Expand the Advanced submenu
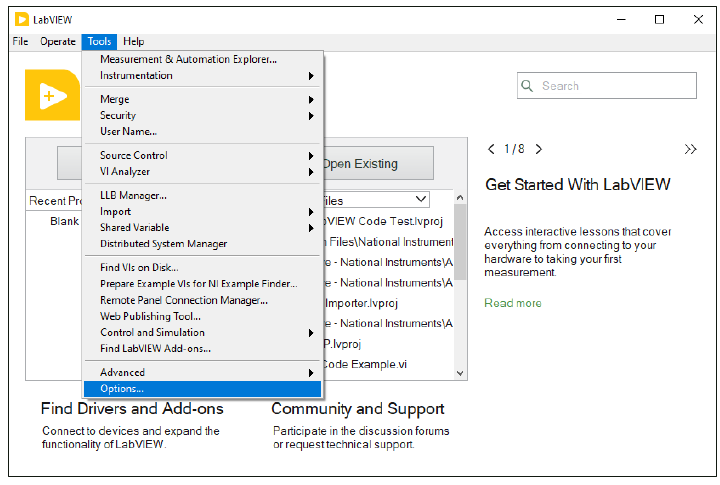 pos(202,372)
